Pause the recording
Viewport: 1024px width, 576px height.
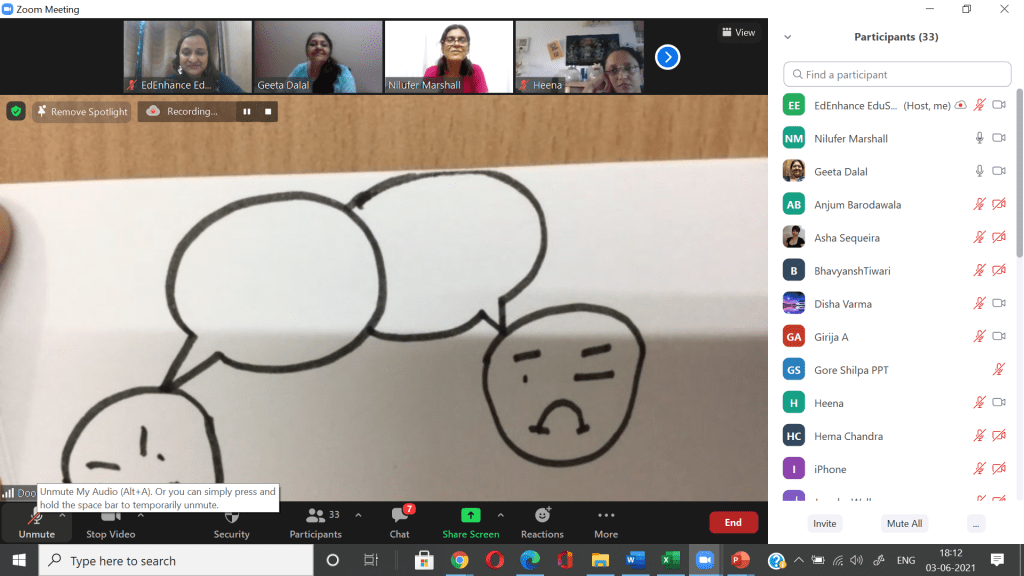246,112
